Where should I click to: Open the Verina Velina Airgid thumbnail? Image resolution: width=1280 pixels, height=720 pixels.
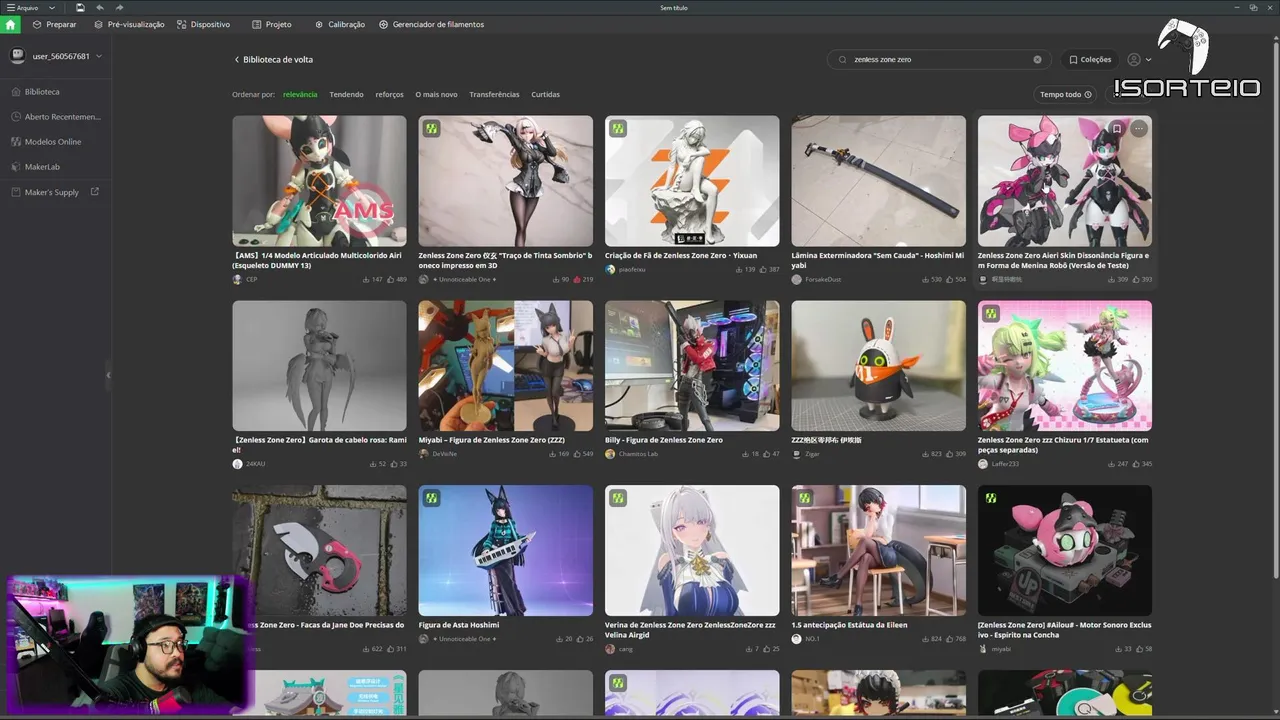(692, 551)
